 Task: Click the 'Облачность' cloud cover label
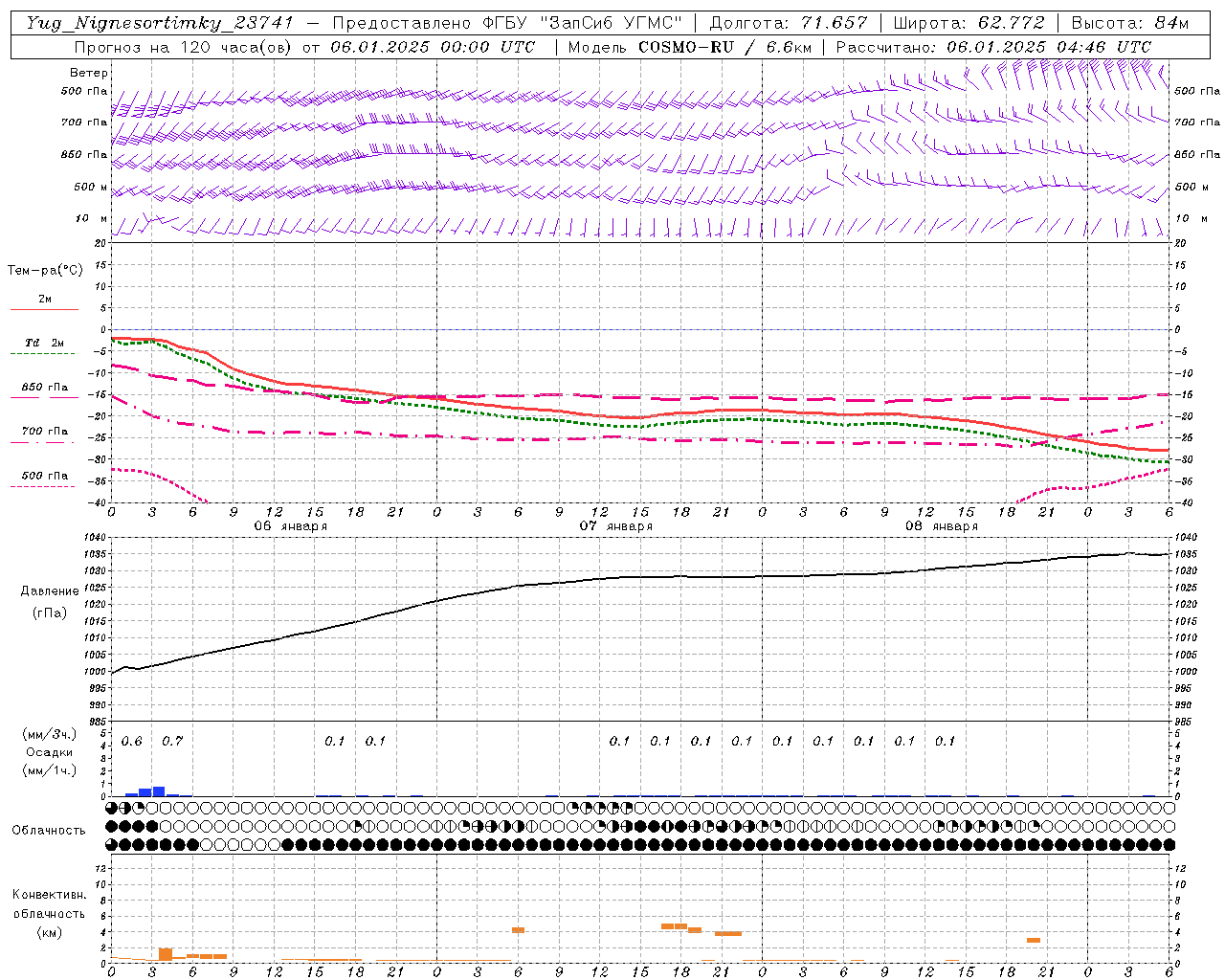(49, 831)
